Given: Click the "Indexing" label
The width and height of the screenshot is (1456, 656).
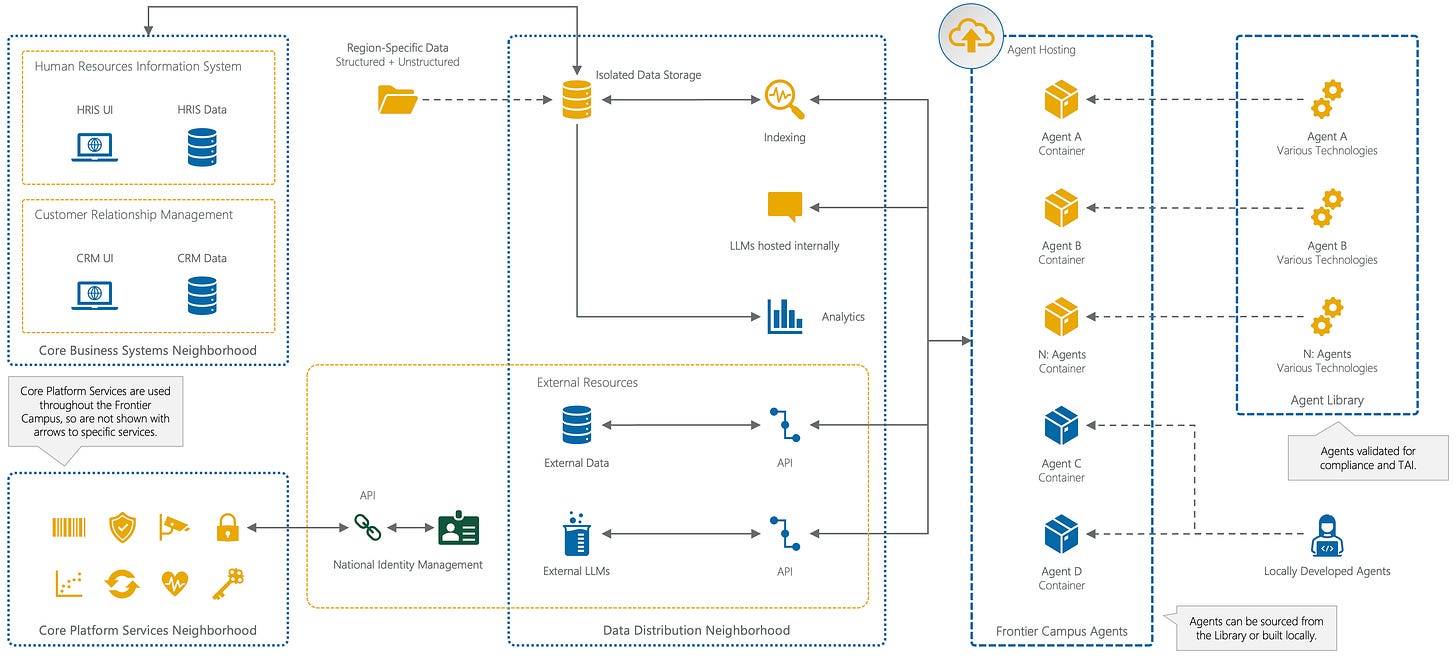Looking at the screenshot, I should tap(784, 138).
